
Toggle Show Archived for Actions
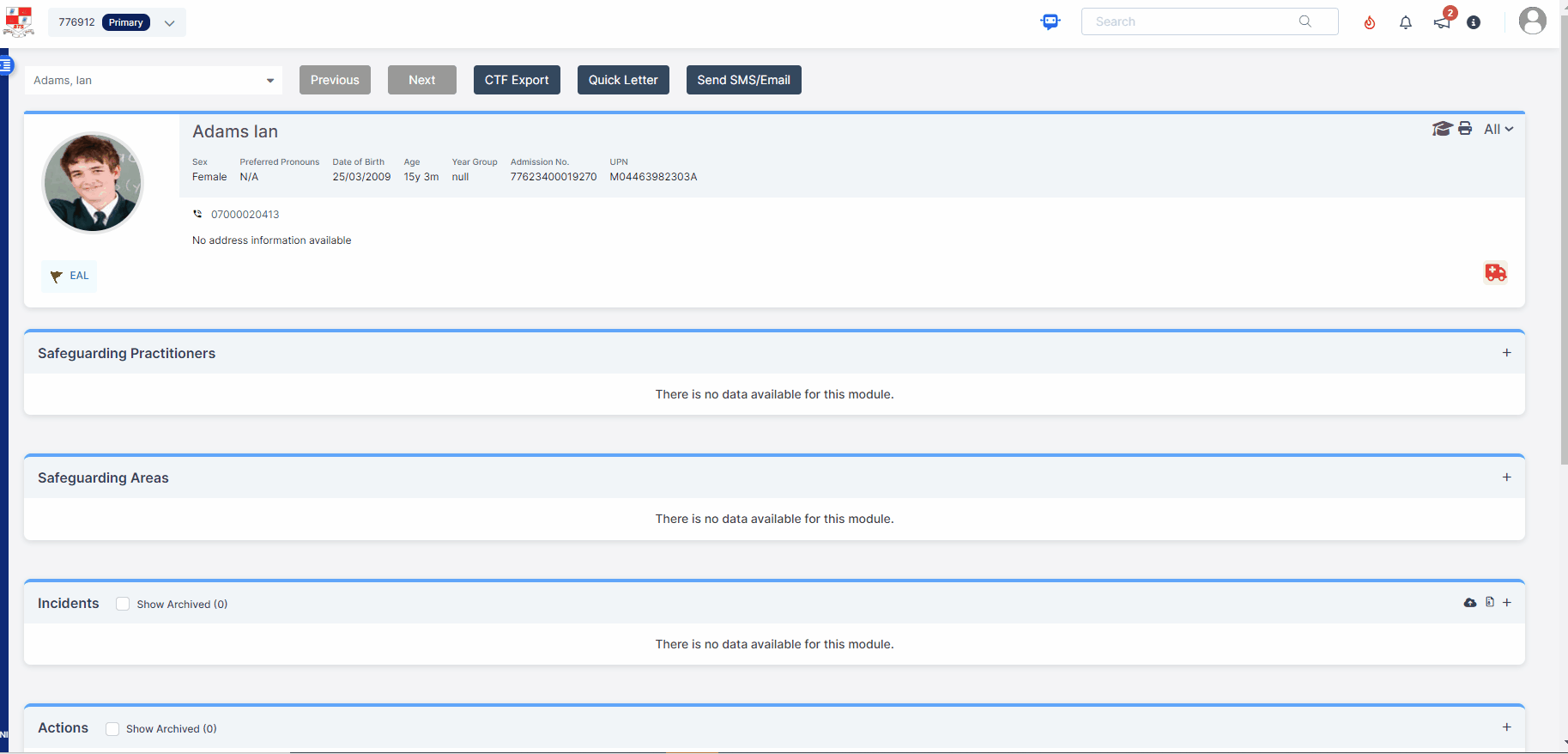click(x=112, y=728)
